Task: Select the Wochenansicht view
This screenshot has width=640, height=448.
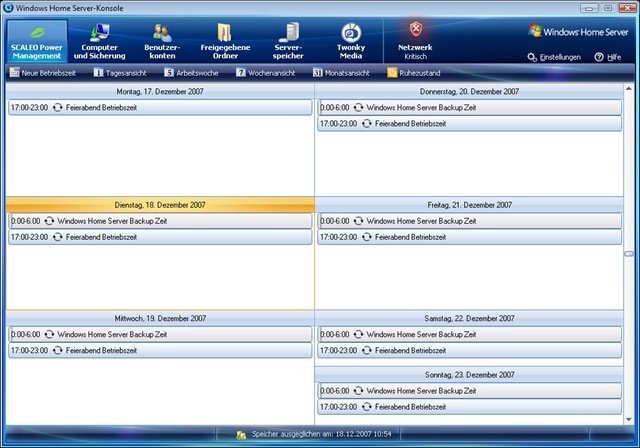Action: click(266, 73)
